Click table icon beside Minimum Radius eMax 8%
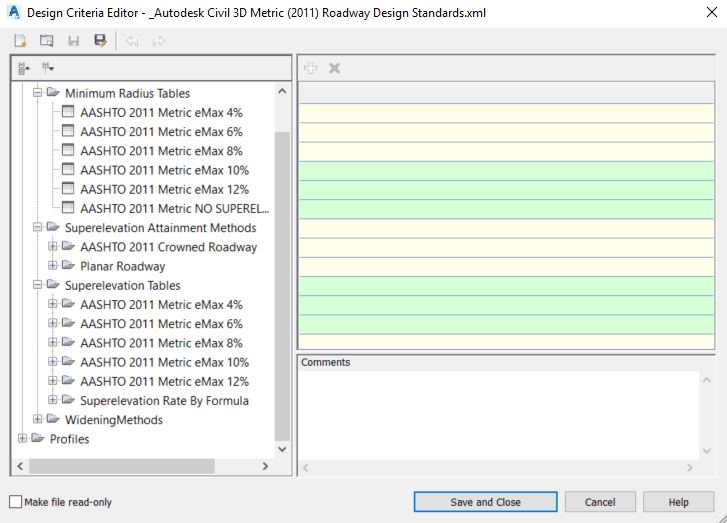727x523 pixels. click(x=68, y=150)
